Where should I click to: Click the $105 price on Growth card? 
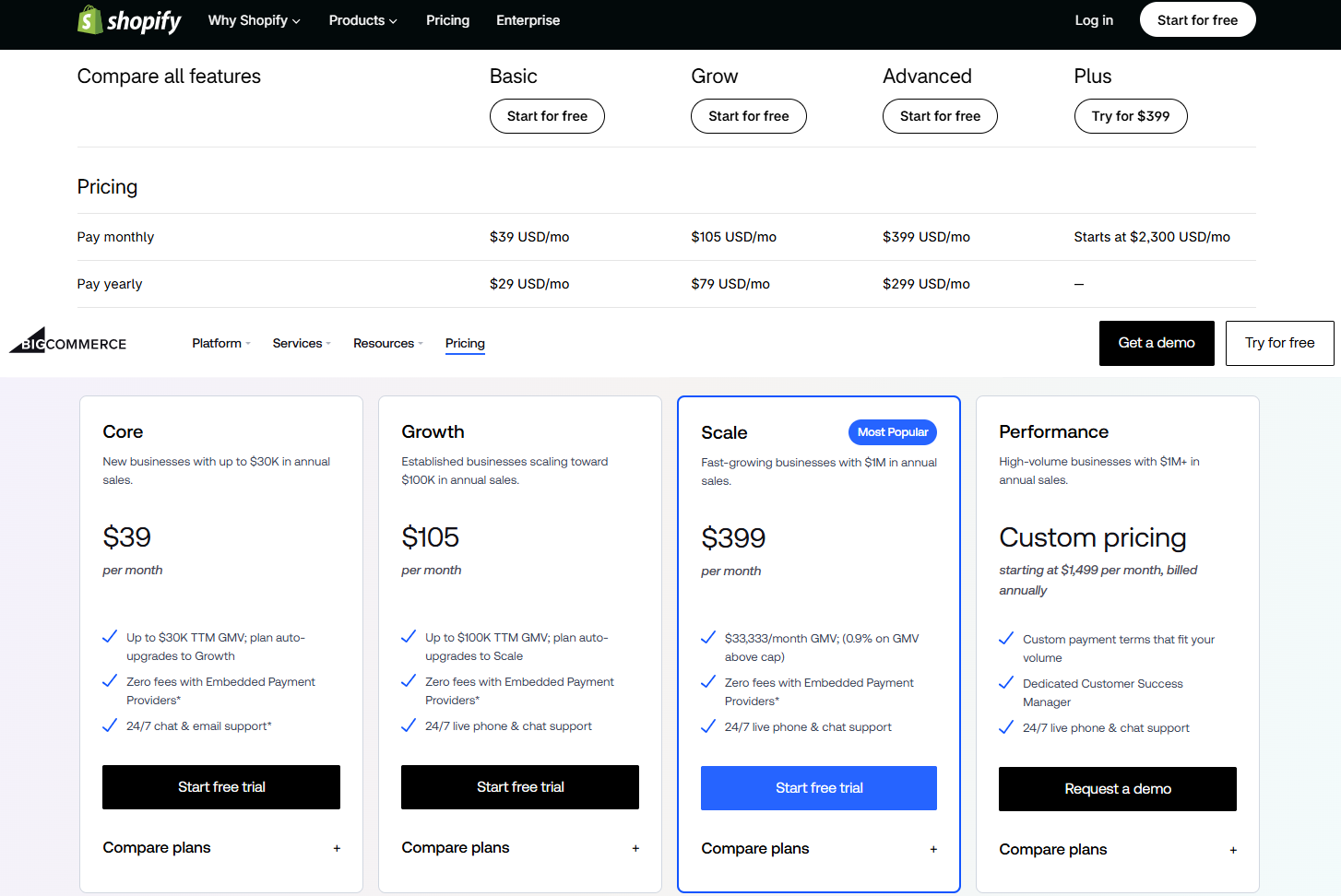[x=430, y=537]
